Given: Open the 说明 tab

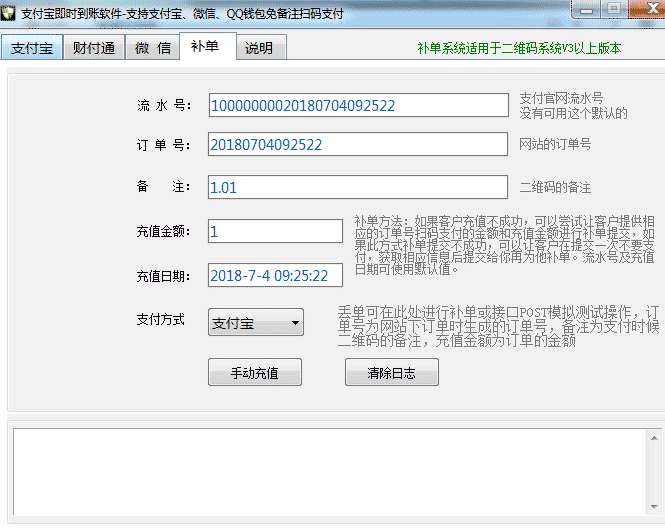Looking at the screenshot, I should (261, 47).
